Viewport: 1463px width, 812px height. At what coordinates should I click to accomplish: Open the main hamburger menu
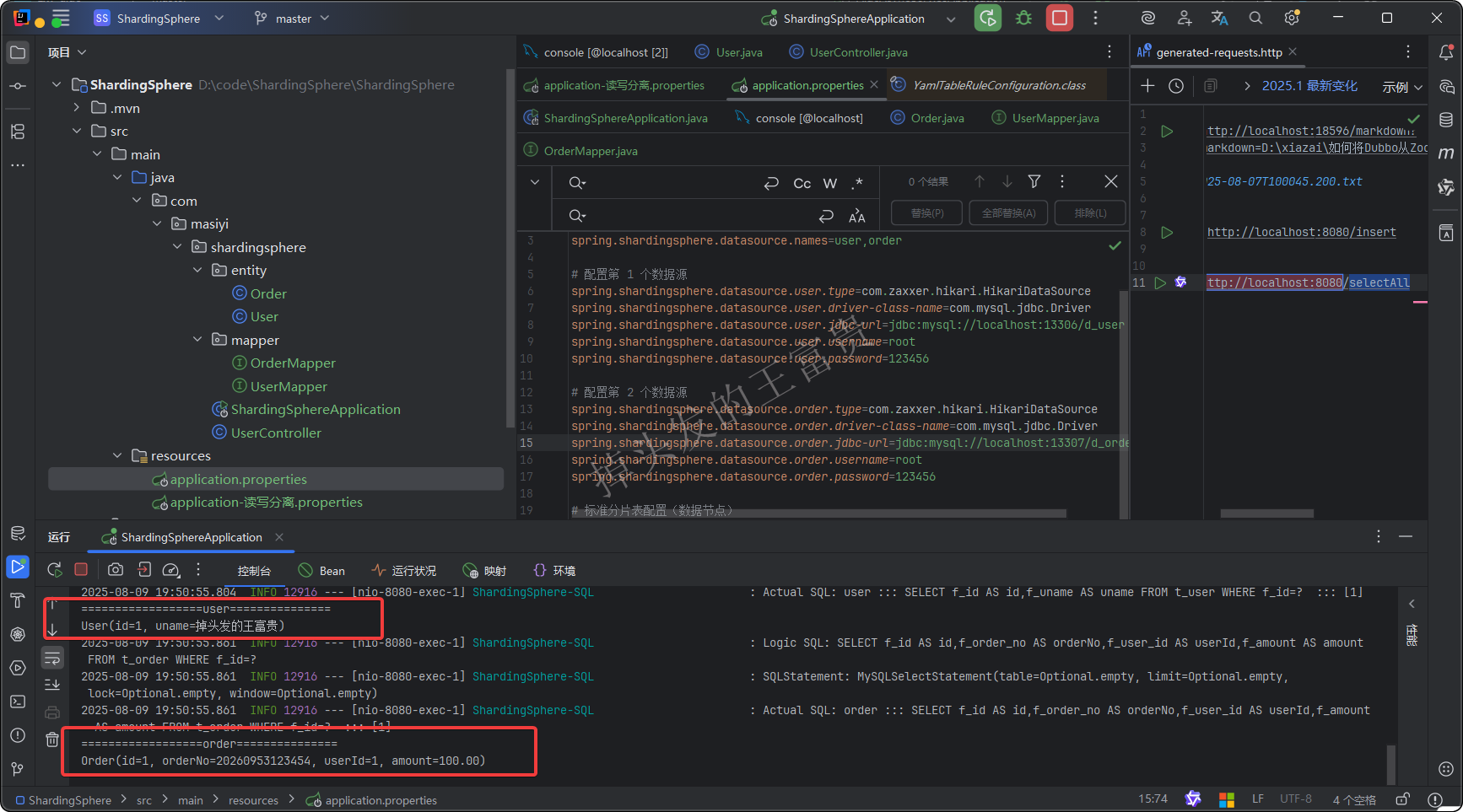pos(61,18)
